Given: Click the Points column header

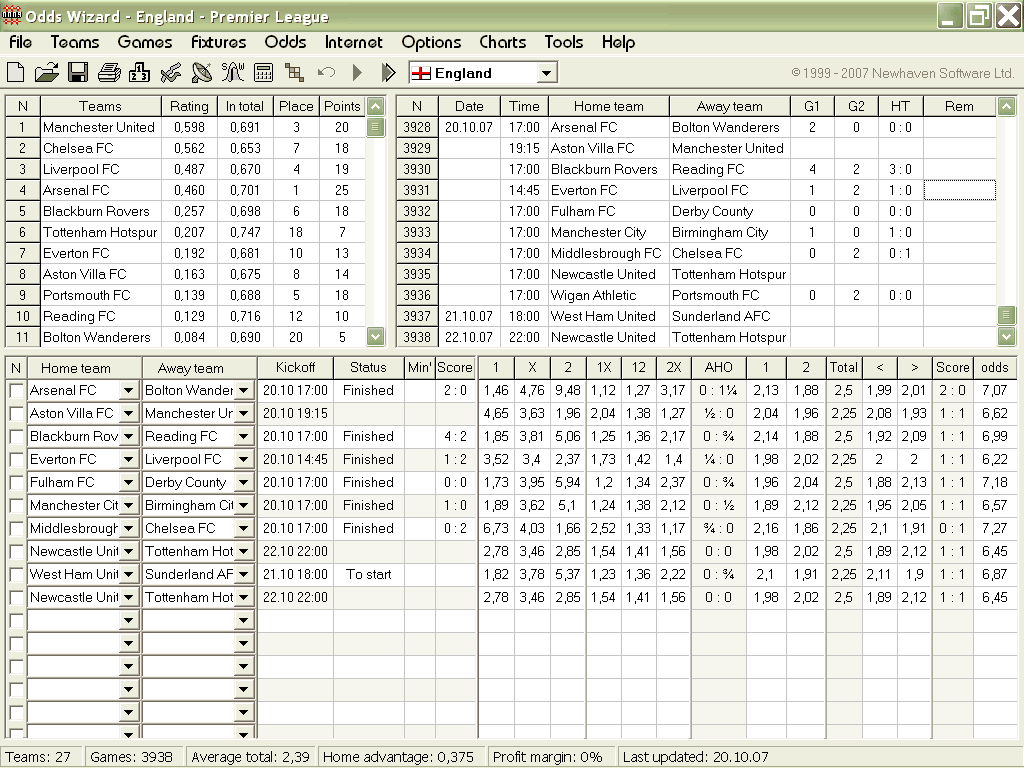Looking at the screenshot, I should coord(342,106).
